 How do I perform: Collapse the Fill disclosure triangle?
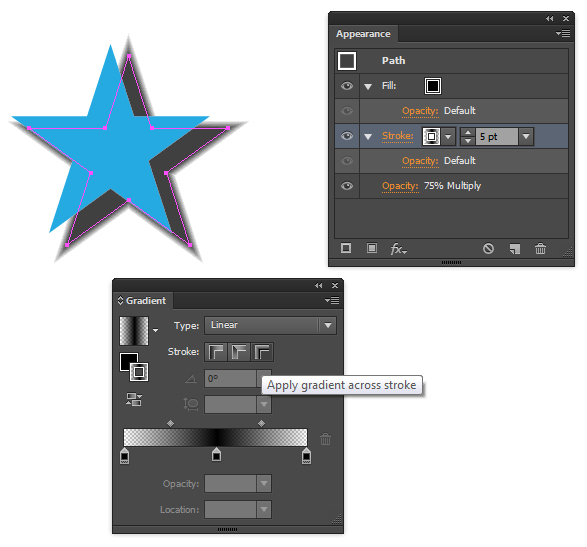[368, 86]
